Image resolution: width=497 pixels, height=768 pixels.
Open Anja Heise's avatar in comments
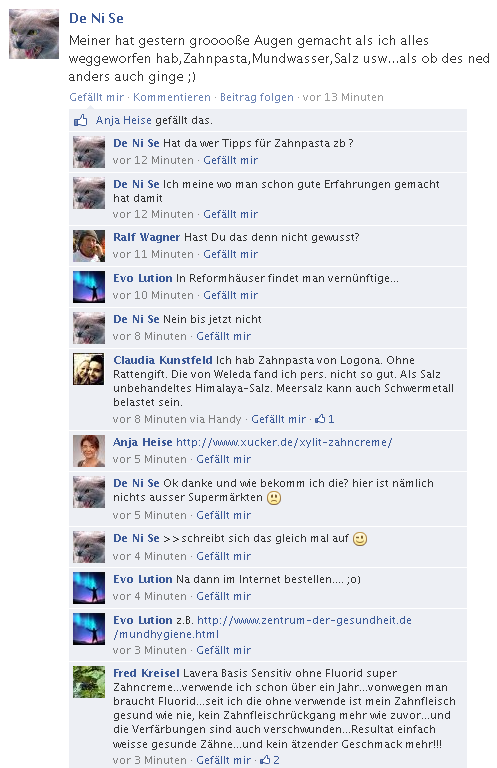pos(89,451)
